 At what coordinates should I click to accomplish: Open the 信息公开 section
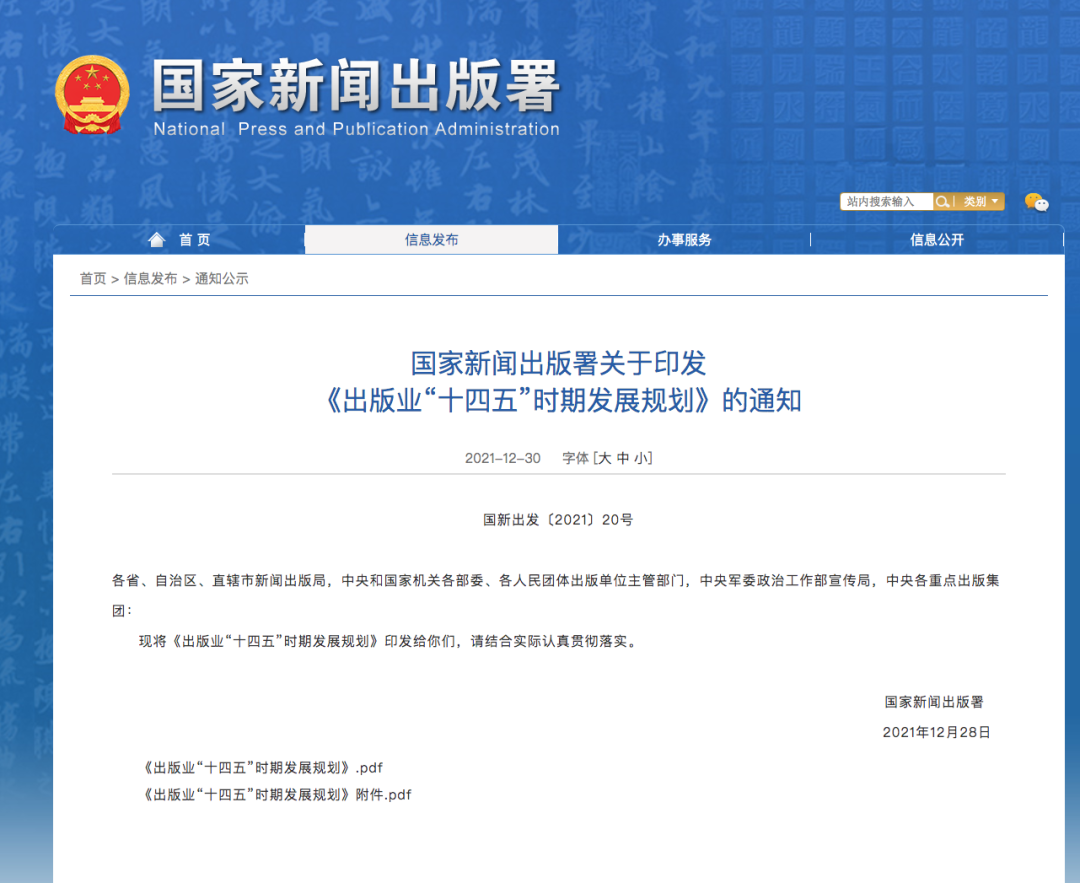pyautogui.click(x=936, y=239)
